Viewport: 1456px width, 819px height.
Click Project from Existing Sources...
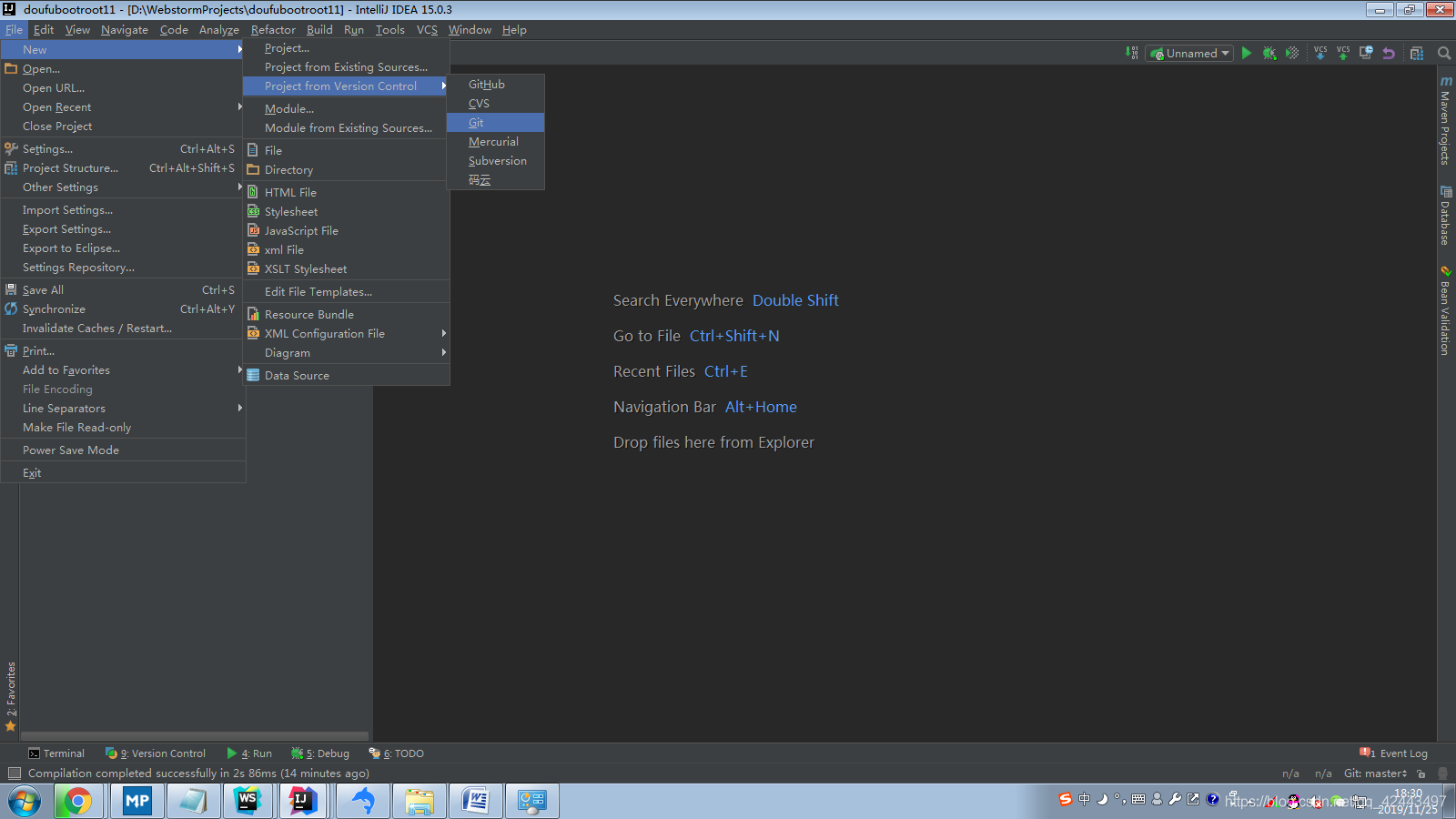[x=347, y=67]
